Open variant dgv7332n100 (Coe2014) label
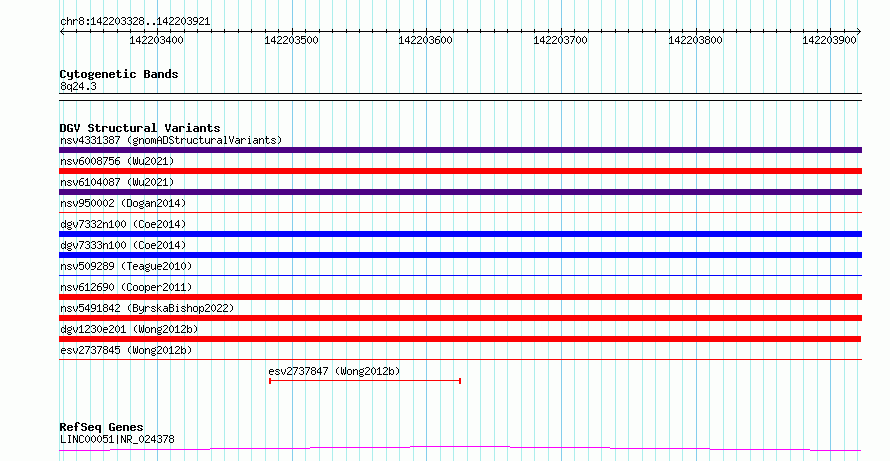The image size is (890, 461). (123, 224)
